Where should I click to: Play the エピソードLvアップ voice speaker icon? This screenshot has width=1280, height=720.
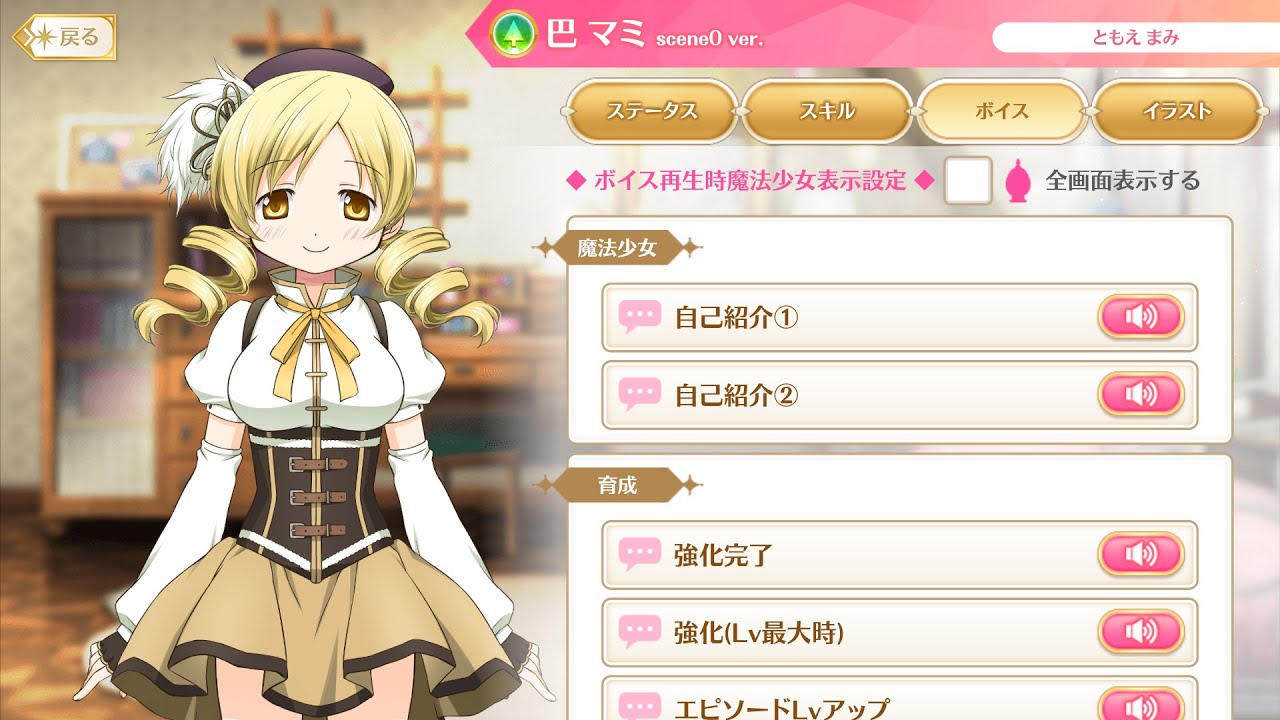click(x=1141, y=704)
